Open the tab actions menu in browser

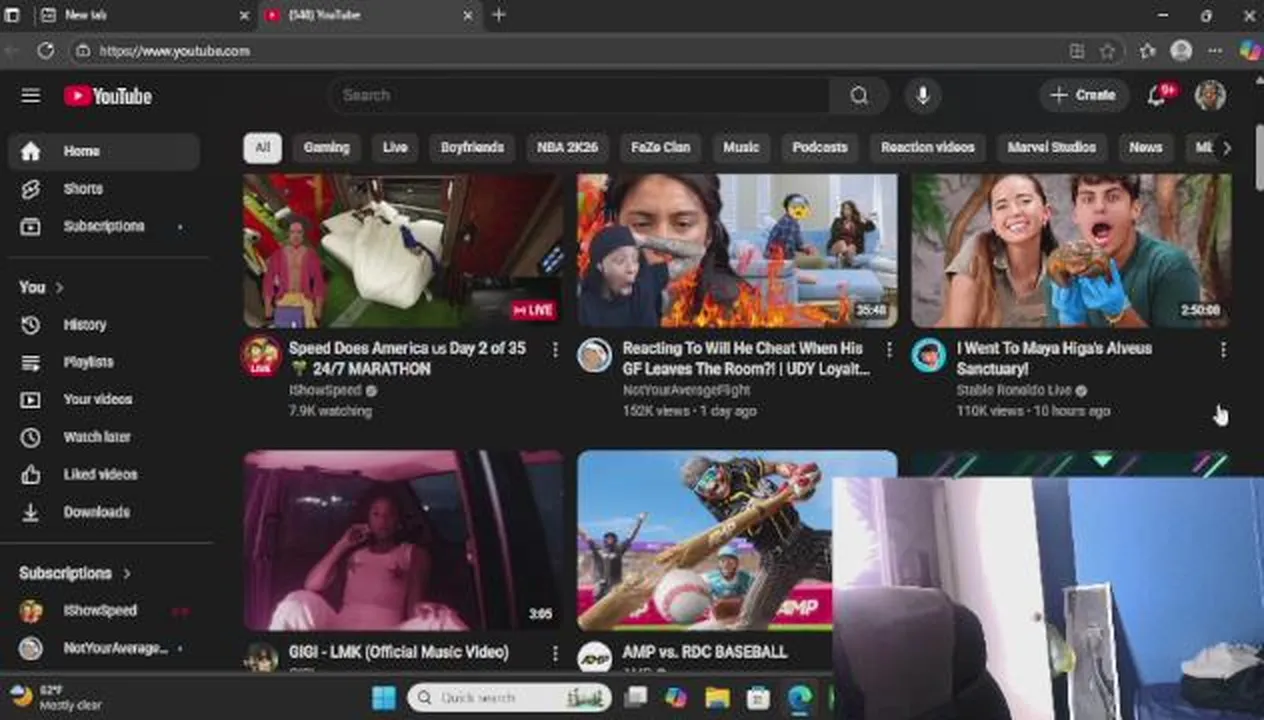pyautogui.click(x=12, y=15)
